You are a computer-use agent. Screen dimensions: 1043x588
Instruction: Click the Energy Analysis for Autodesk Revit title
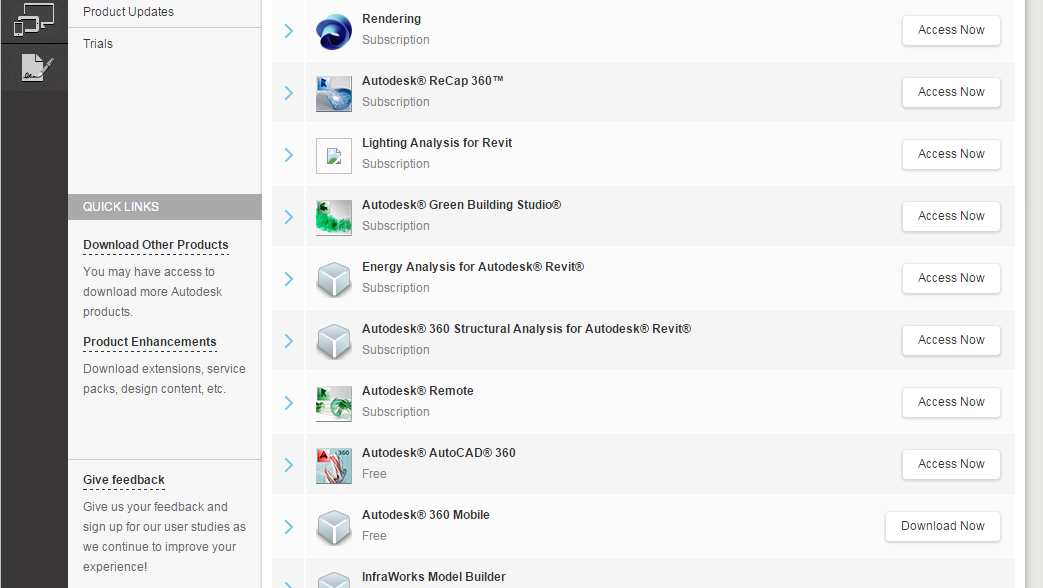click(x=473, y=267)
